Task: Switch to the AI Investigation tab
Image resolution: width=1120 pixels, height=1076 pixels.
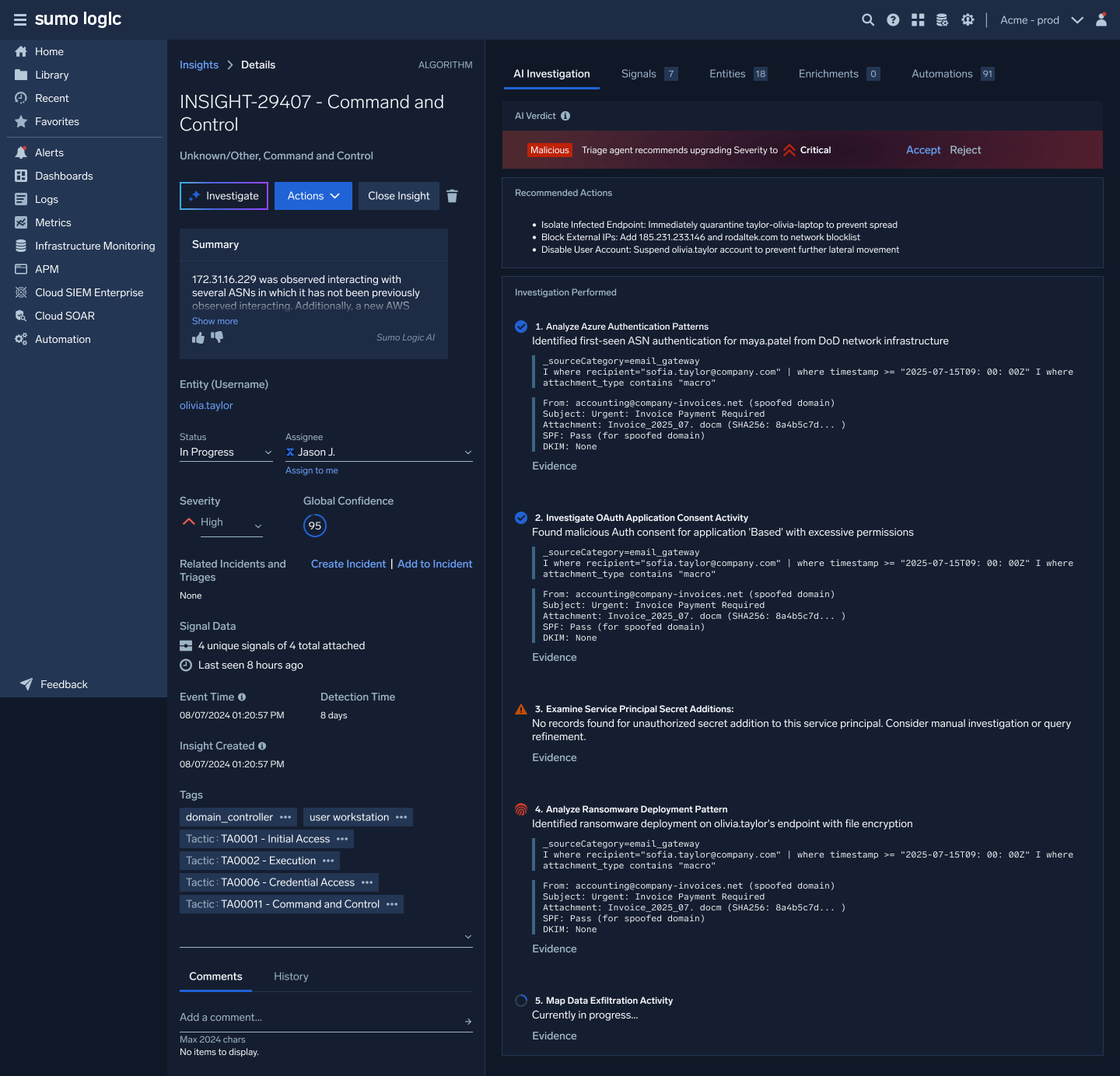Action: [551, 74]
